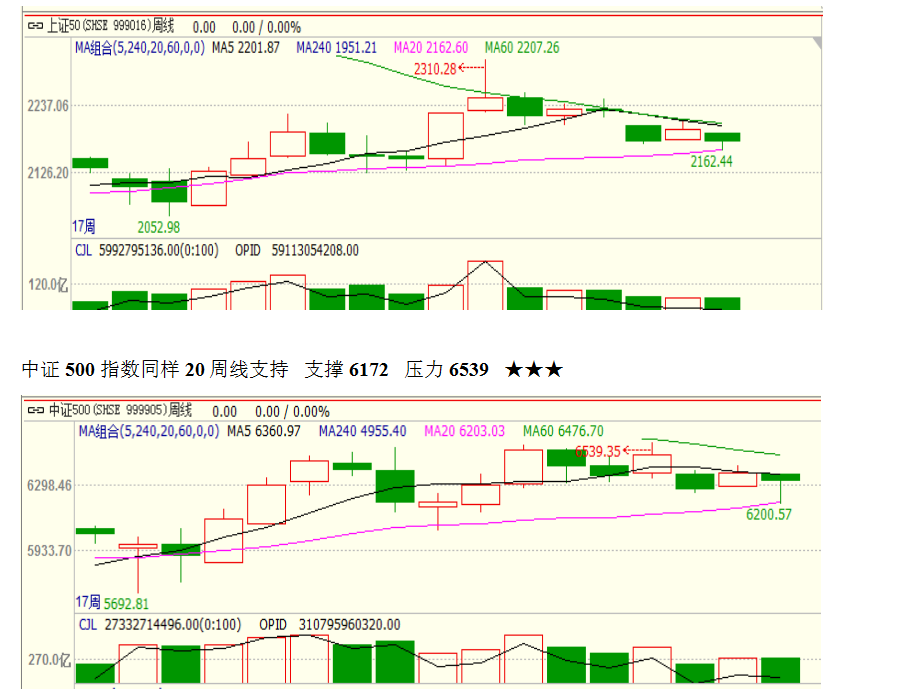Viewport: 905px width, 698px height.
Task: Click the 17周 label in 上证50 chart
Action: click(x=84, y=226)
